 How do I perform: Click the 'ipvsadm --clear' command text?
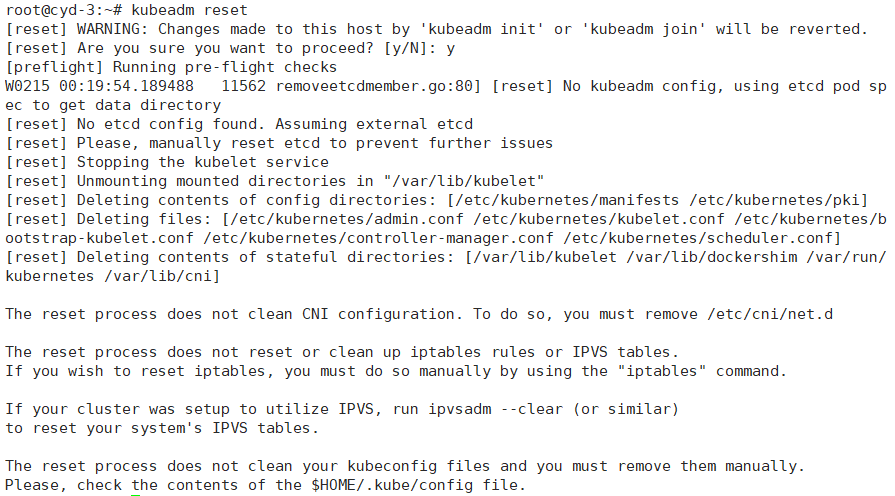pos(495,409)
